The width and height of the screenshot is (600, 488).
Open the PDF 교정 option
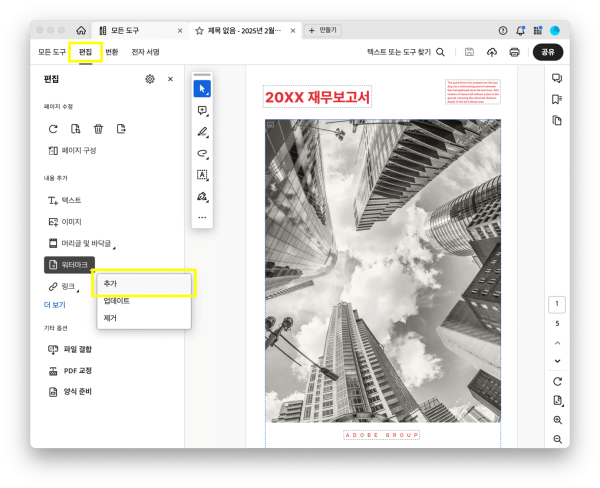point(70,370)
